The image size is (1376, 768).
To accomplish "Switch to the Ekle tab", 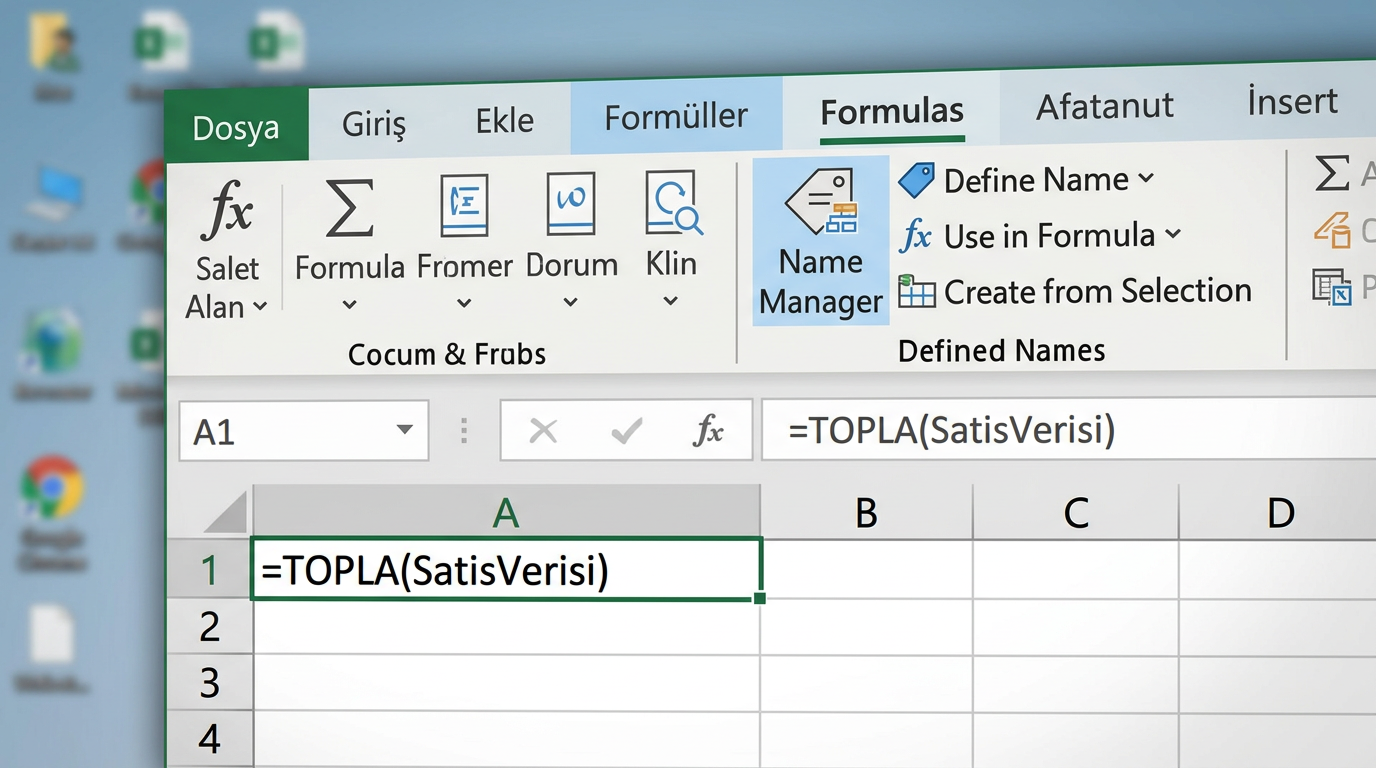I will click(x=504, y=121).
